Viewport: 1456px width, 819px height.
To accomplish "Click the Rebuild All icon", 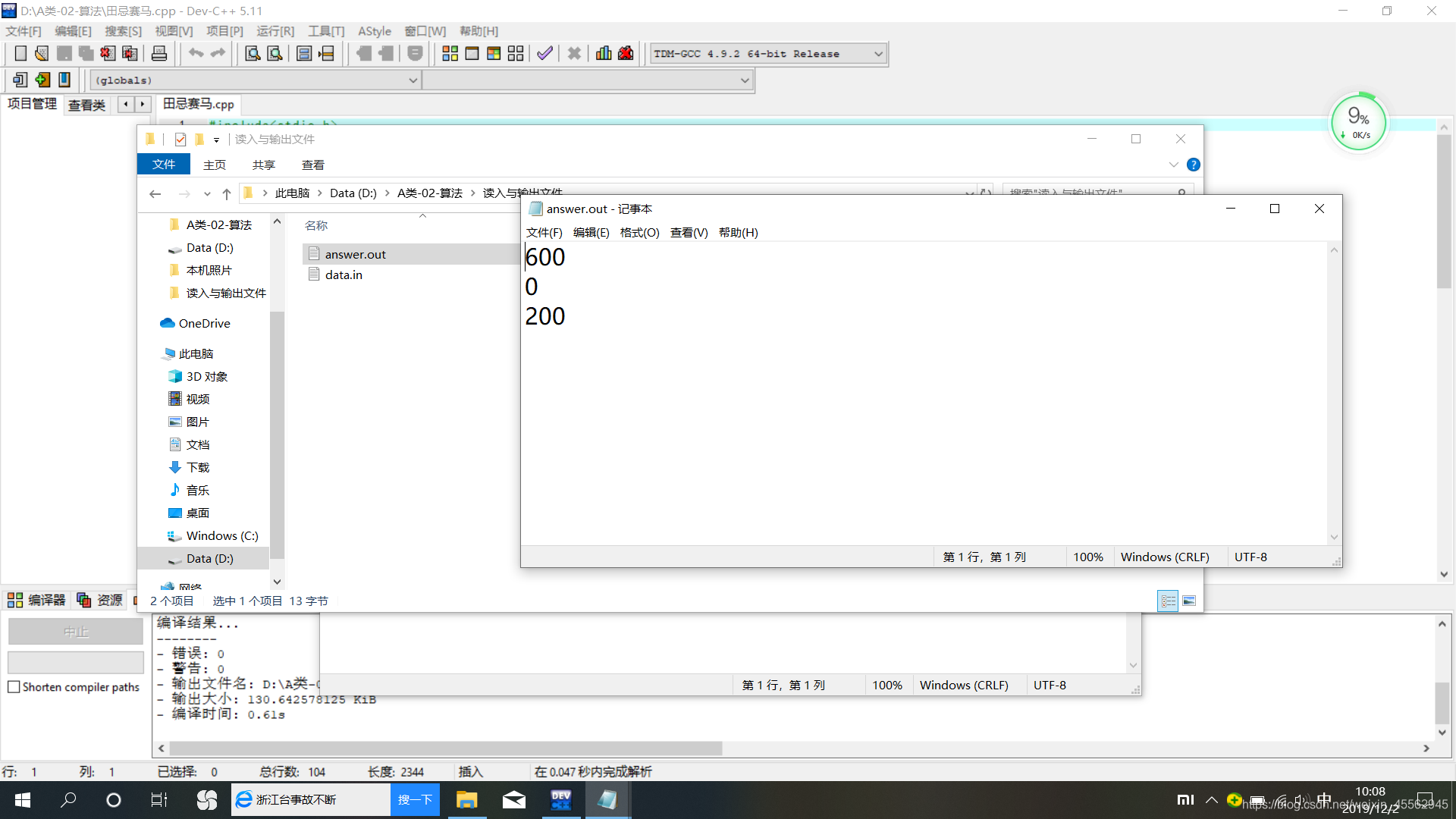I will [x=516, y=54].
